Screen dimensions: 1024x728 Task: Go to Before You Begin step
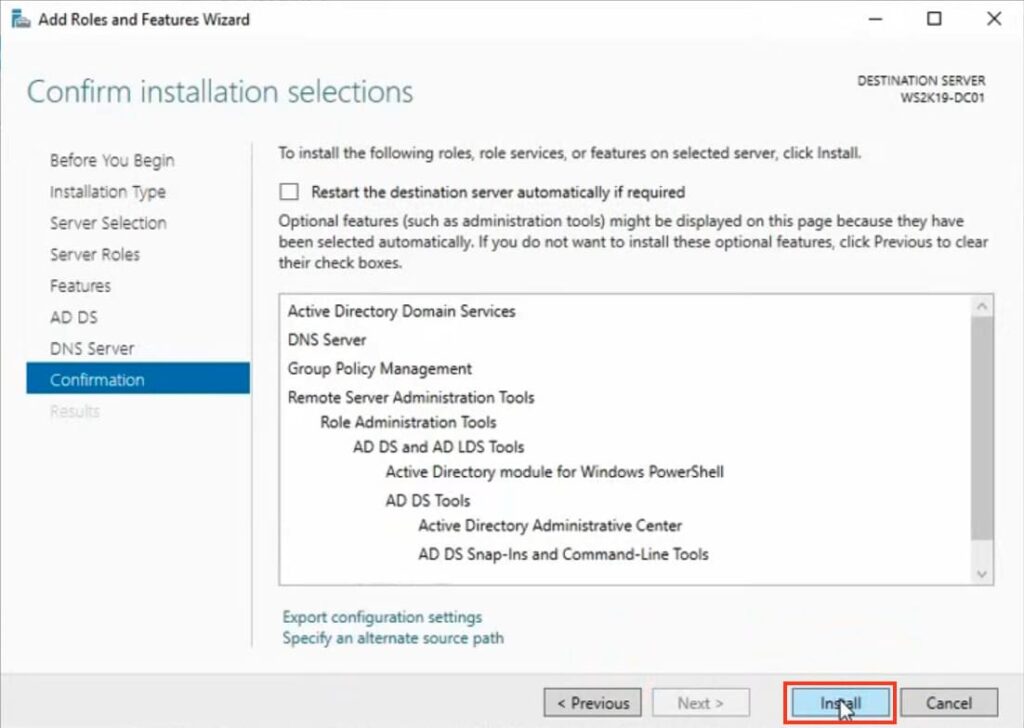tap(112, 161)
